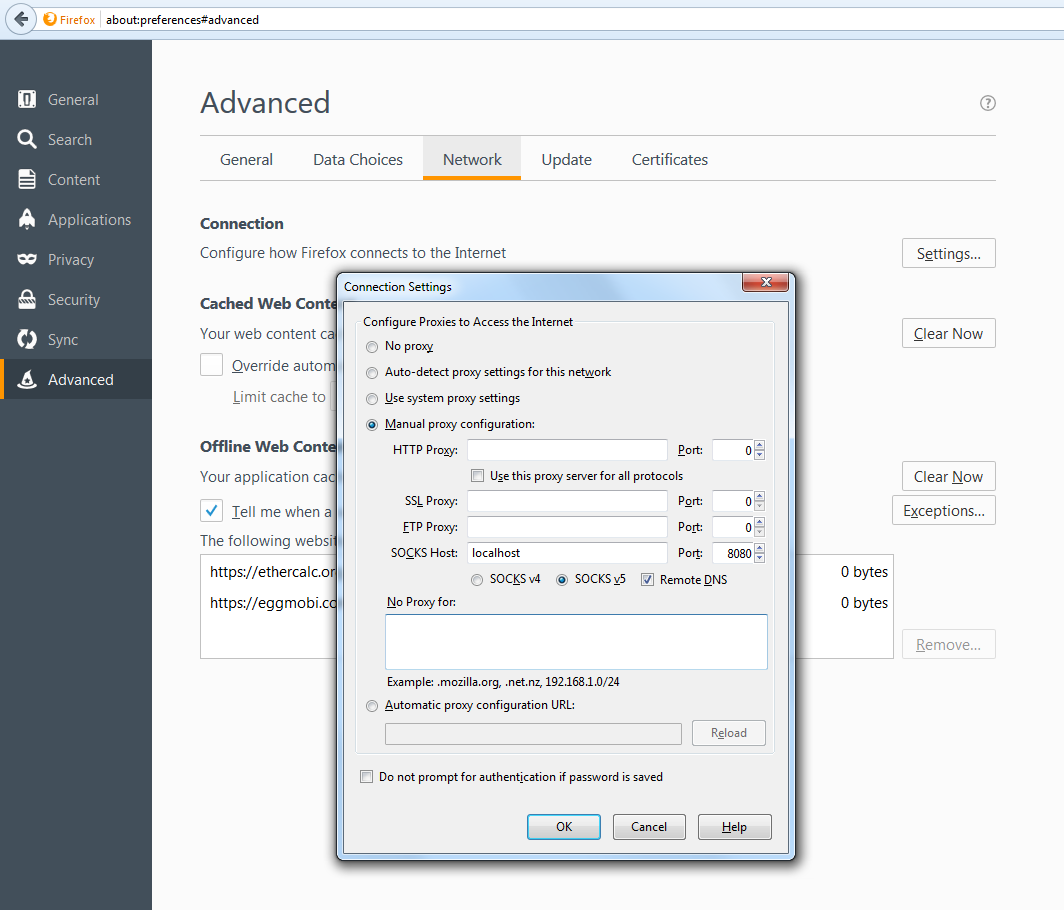Viewport: 1064px width, 910px height.
Task: Choose SOCKS v4 protocol
Action: coord(477,580)
